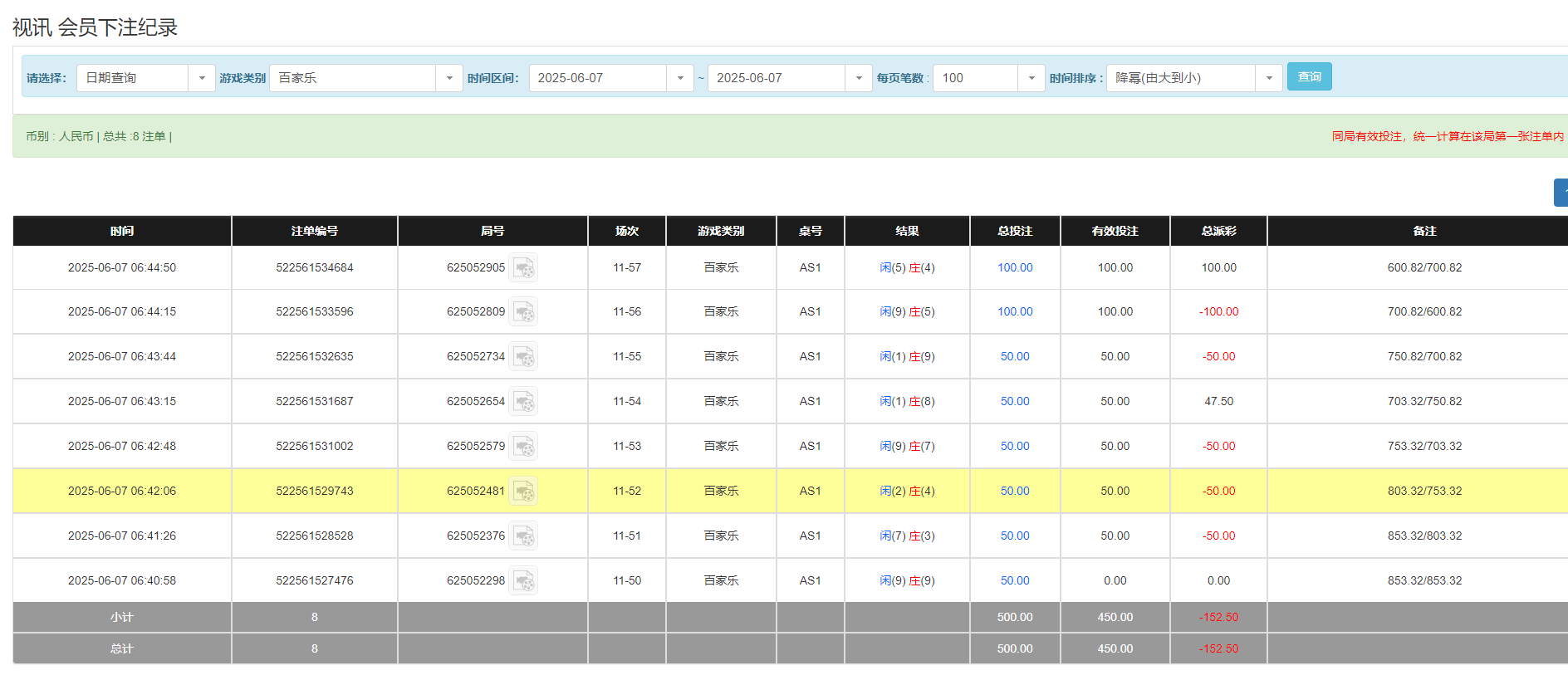Click replay icon for round 625052376
1568x680 pixels.
(x=523, y=536)
